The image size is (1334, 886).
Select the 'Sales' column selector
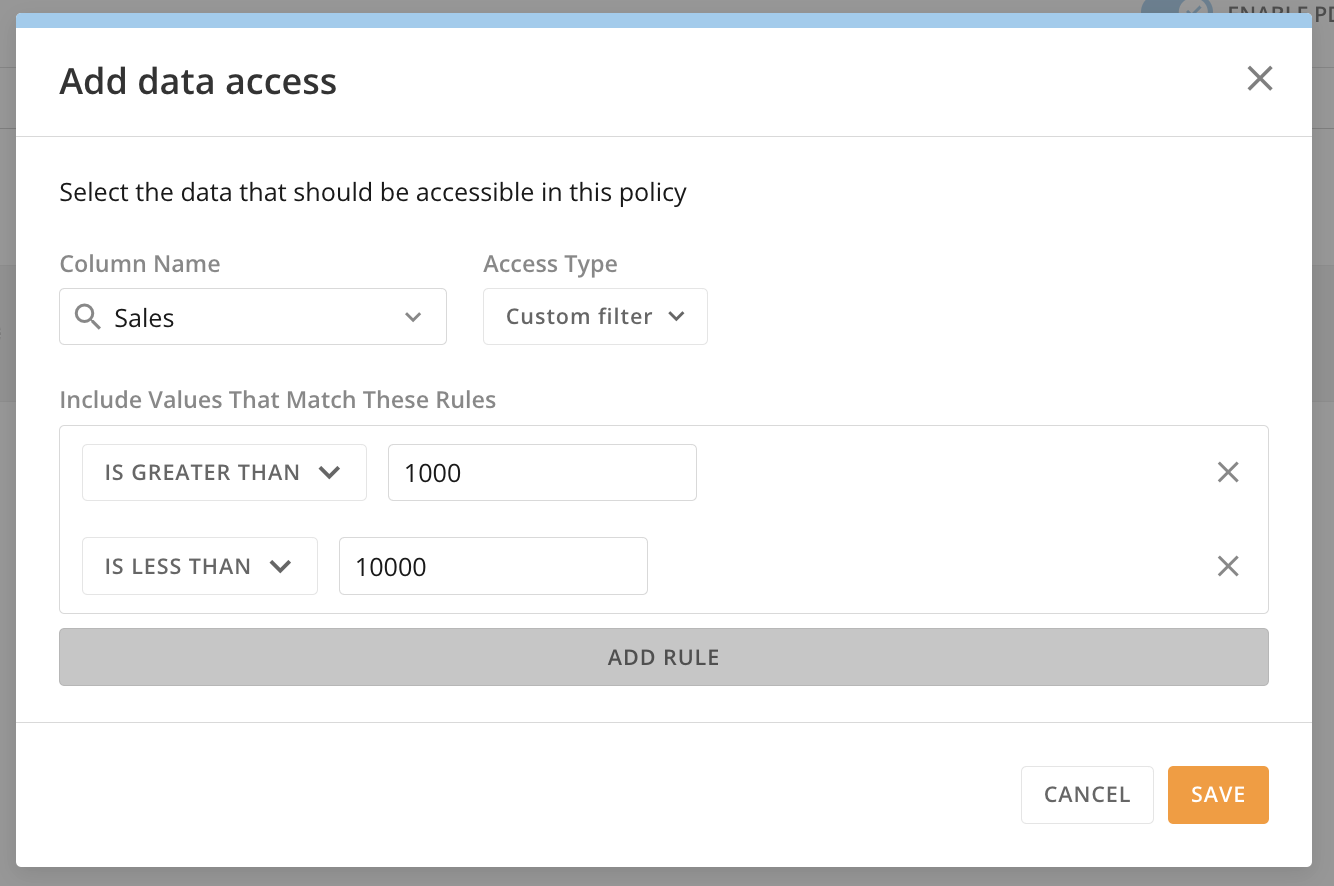tap(252, 316)
